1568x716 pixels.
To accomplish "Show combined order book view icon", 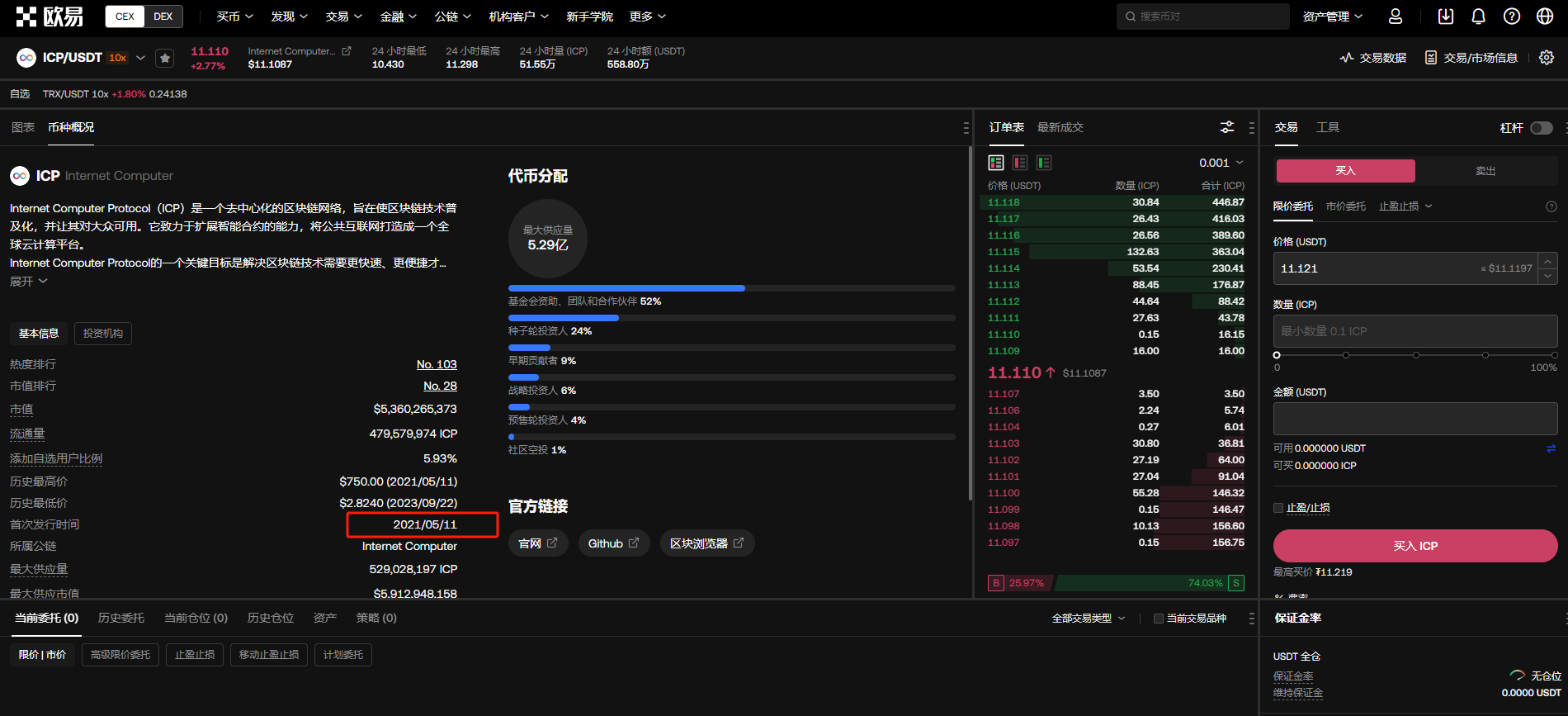I will 996,163.
